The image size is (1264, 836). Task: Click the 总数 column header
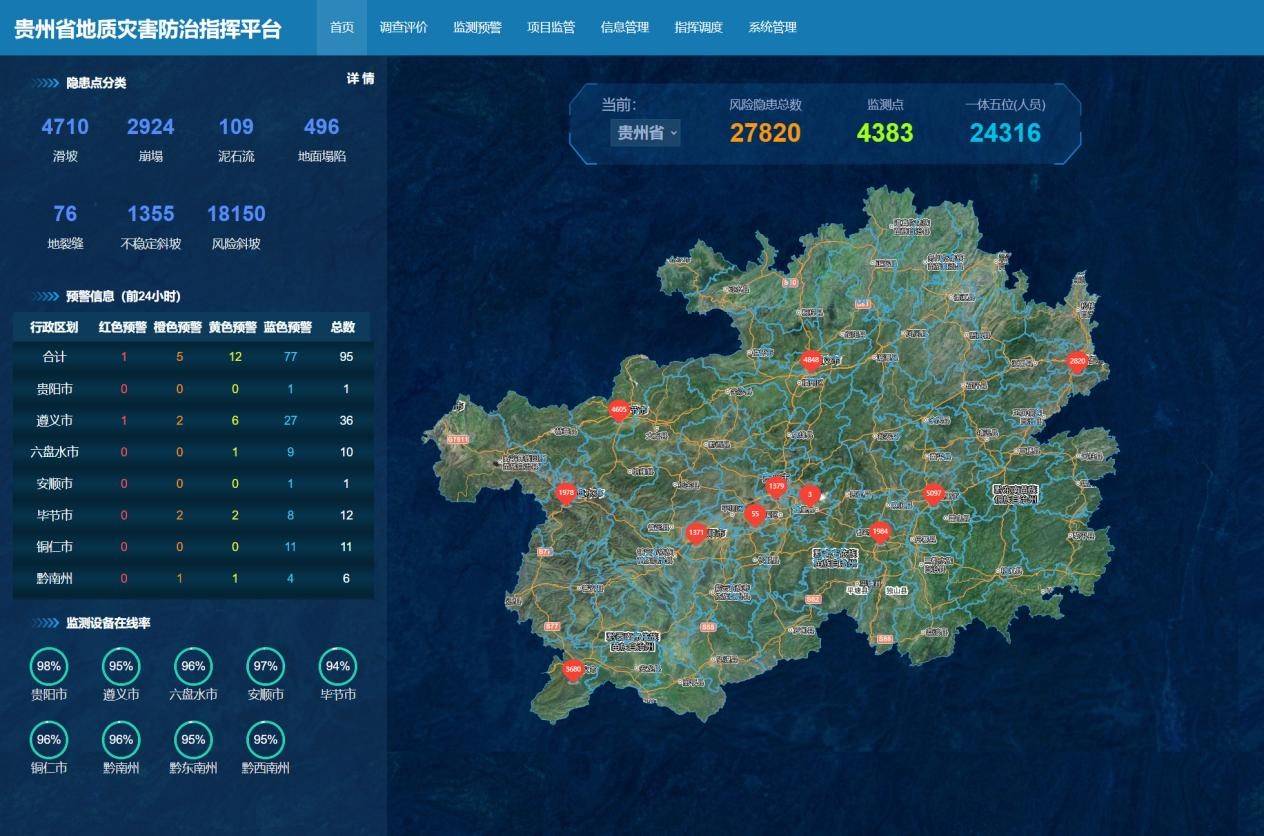[x=343, y=327]
